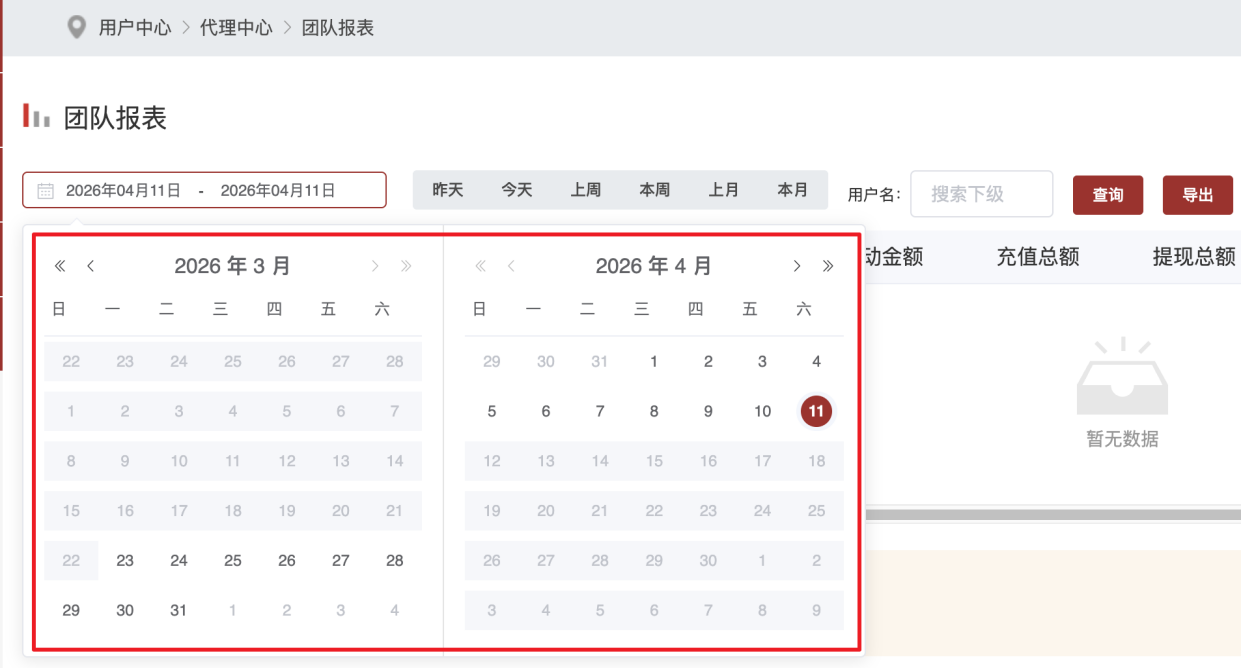Pick March 25 in the left calendar
Viewport: 1241px width, 668px height.
click(233, 560)
